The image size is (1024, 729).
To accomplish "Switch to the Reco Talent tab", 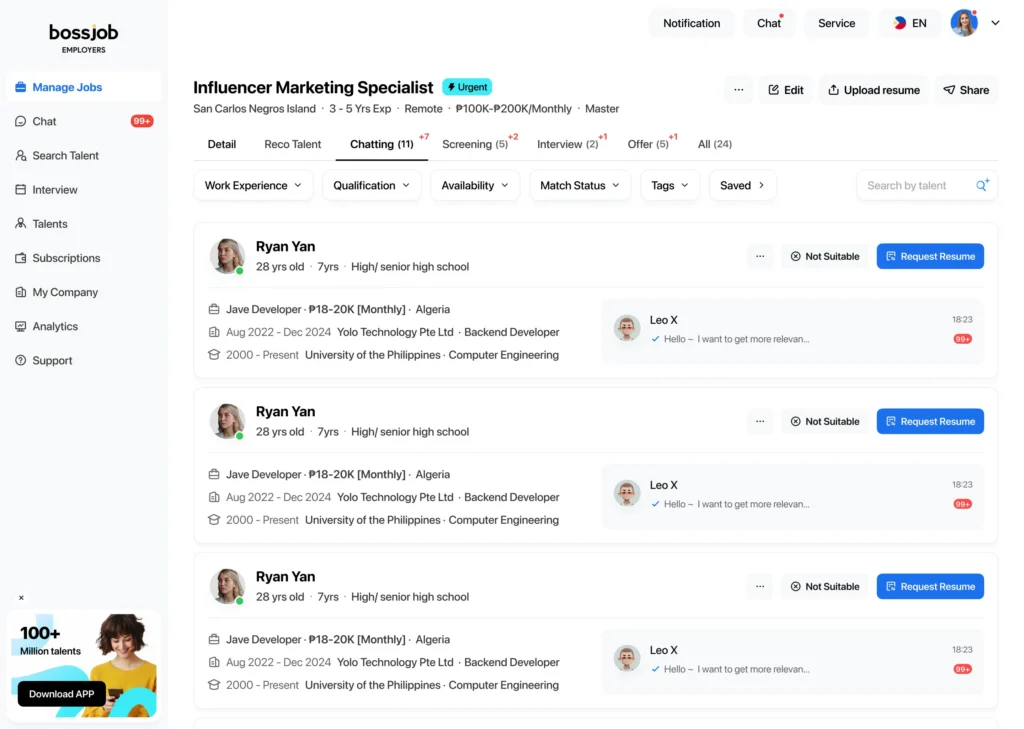I will coord(293,144).
